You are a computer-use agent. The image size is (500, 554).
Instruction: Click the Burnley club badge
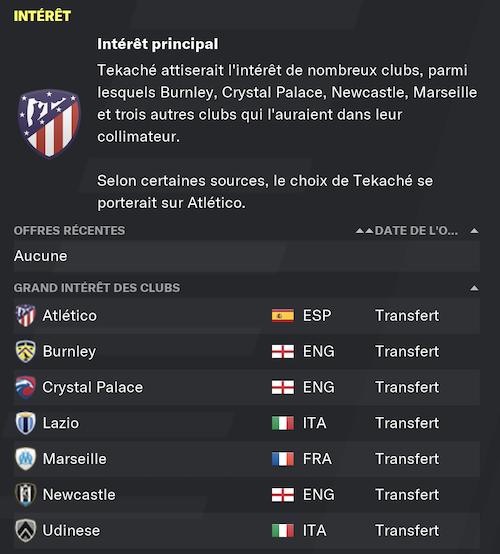pos(25,351)
